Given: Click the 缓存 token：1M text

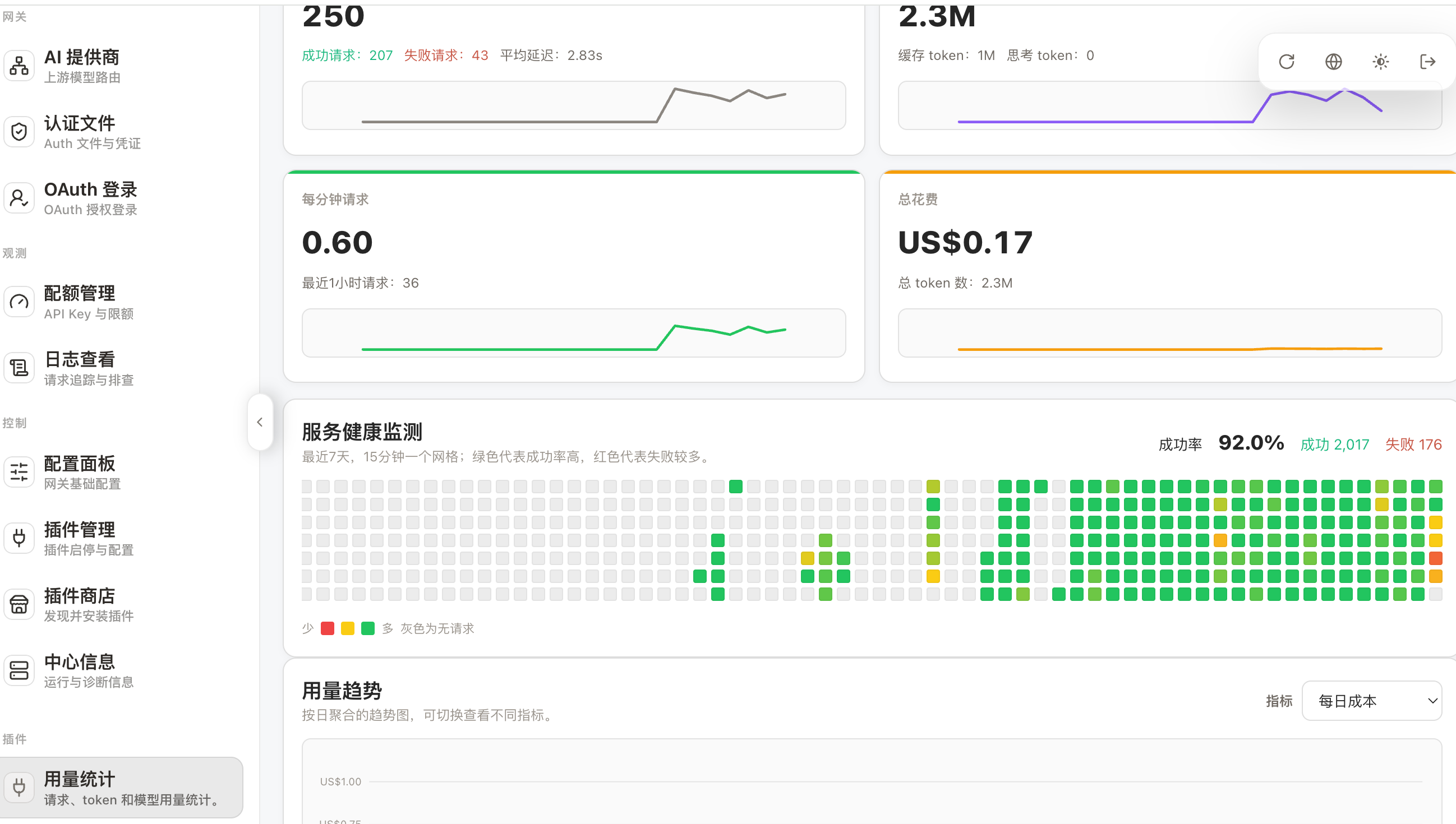Looking at the screenshot, I should coord(947,55).
